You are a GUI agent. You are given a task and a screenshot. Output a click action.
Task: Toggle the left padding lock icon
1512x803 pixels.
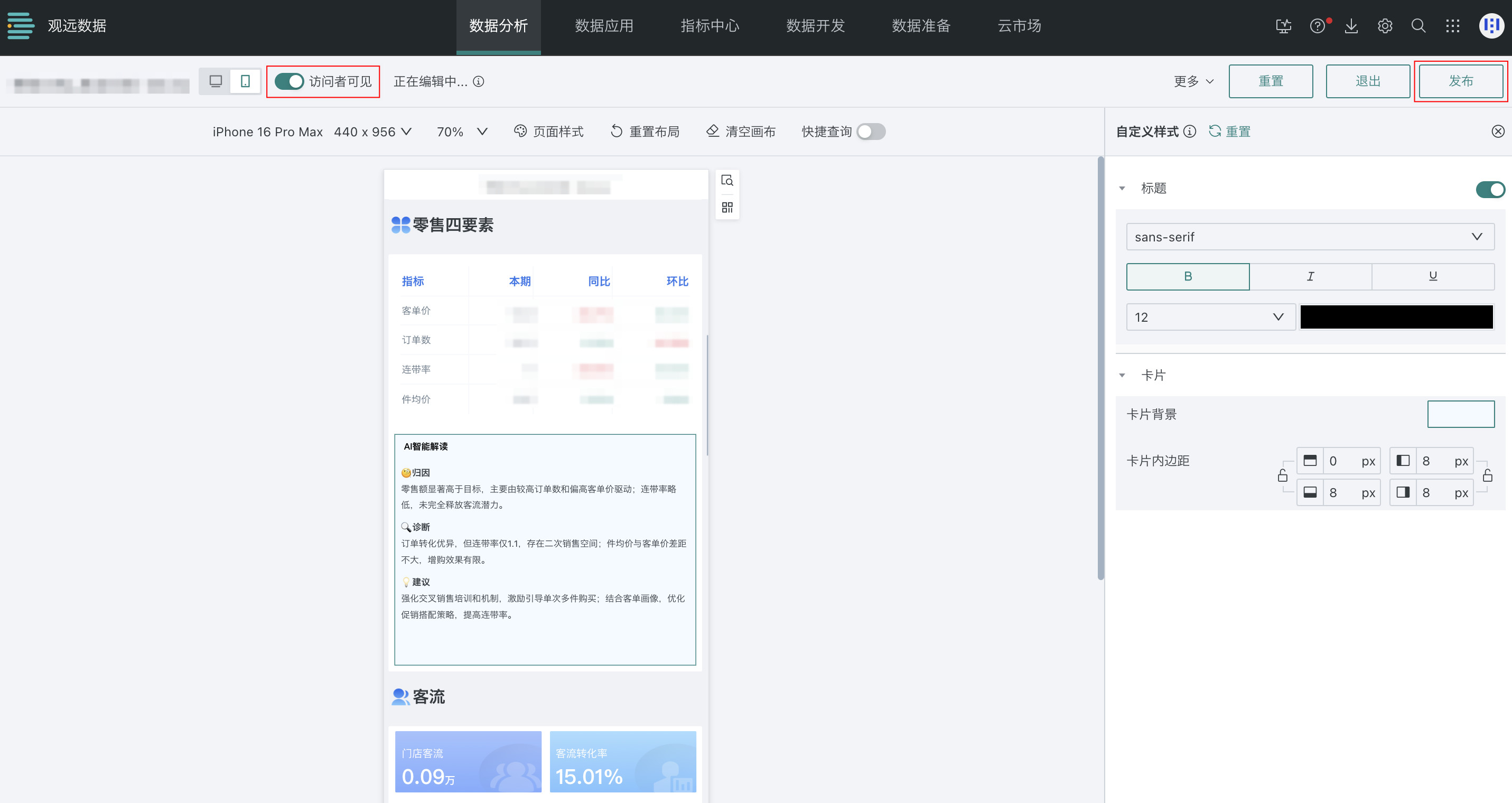click(x=1282, y=475)
